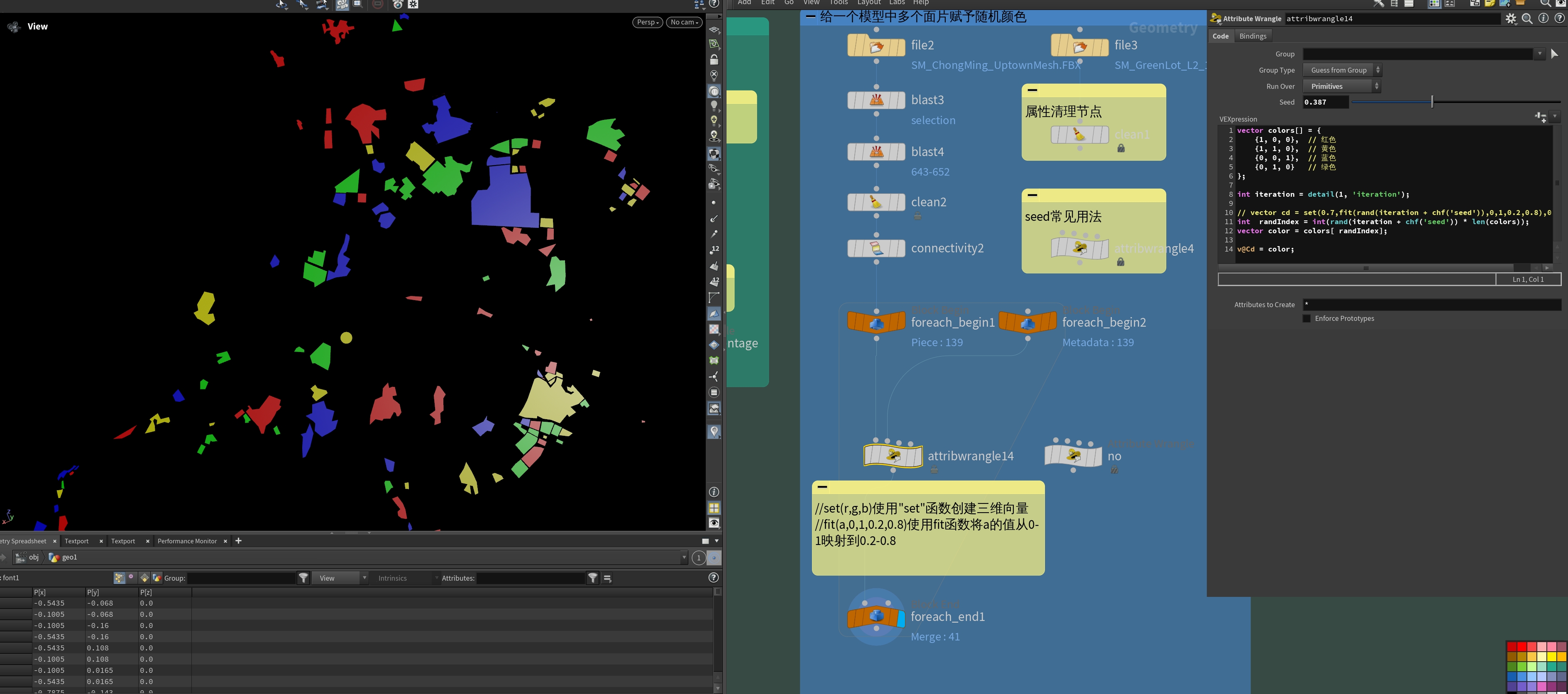Collapse the seed常见用法 sticky note
This screenshot has height=694, width=1568.
pos(1032,195)
